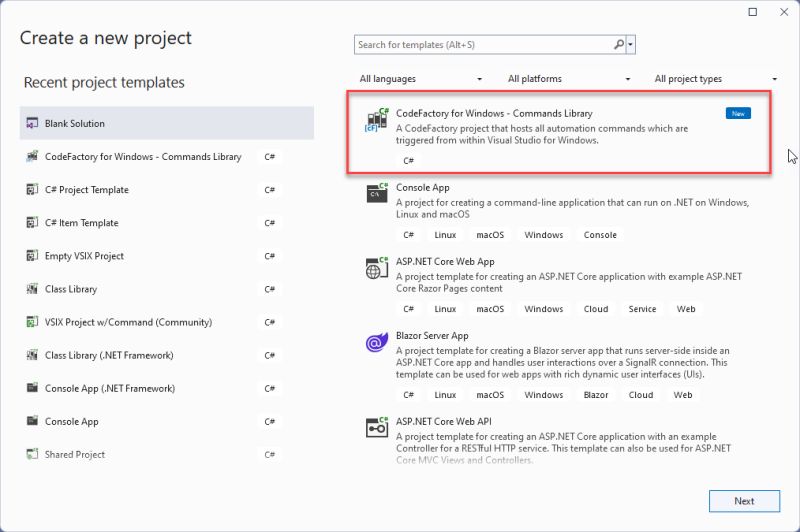Click the New badge on CodeFactory template
The image size is (800, 532).
point(738,113)
